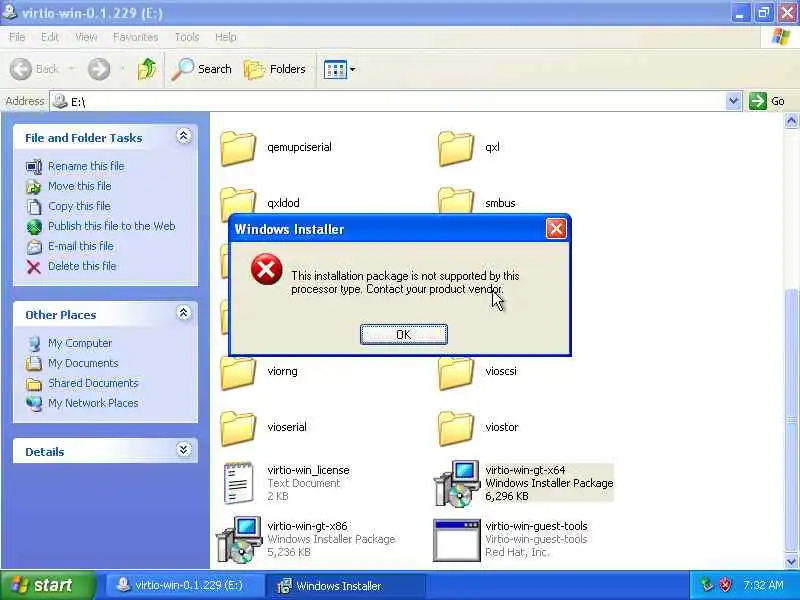
Task: Click the virtio-win_license file name
Action: click(308, 470)
